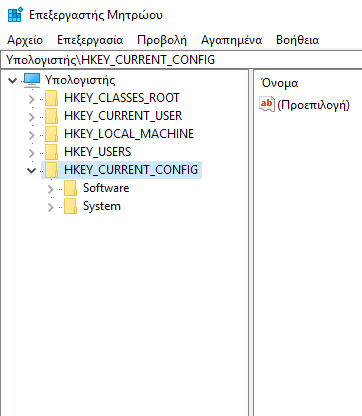Open the Βοήθεια menu
This screenshot has height=416, width=362.
[297, 40]
